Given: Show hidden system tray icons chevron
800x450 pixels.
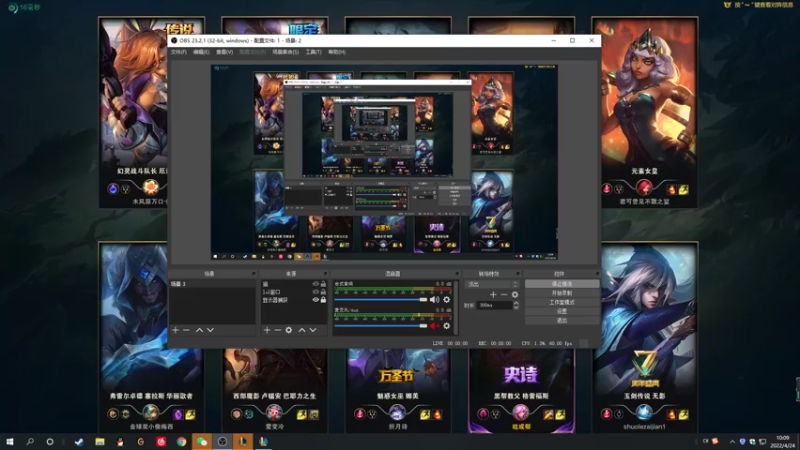Looking at the screenshot, I should point(732,442).
